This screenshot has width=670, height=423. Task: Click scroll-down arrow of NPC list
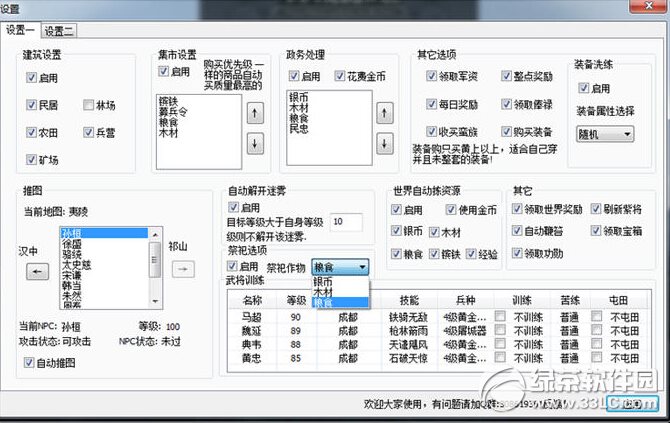tap(155, 302)
